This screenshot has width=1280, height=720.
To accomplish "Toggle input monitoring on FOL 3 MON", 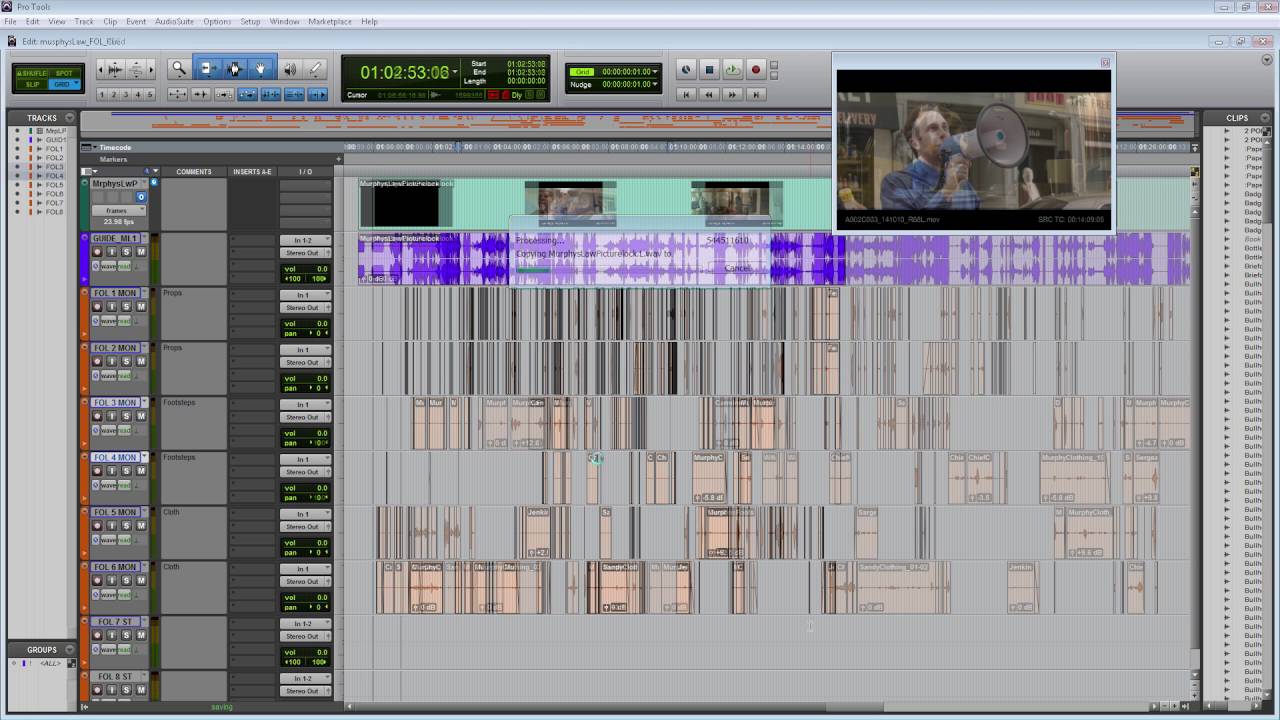I will 112,416.
